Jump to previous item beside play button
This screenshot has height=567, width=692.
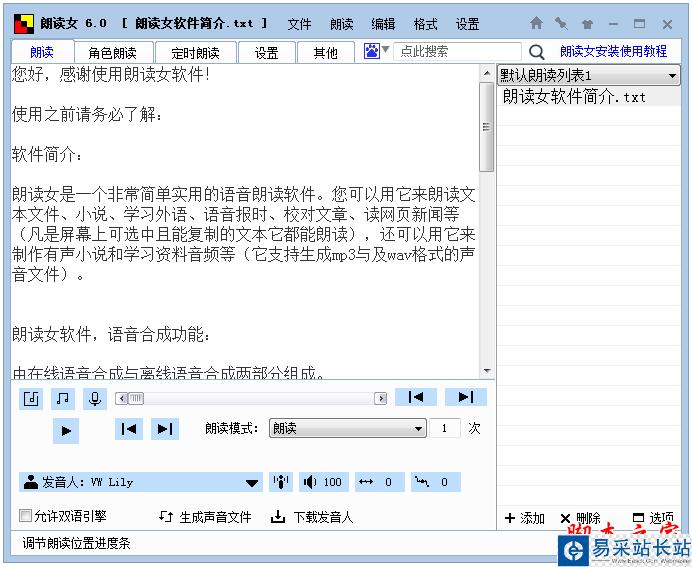[x=129, y=429]
